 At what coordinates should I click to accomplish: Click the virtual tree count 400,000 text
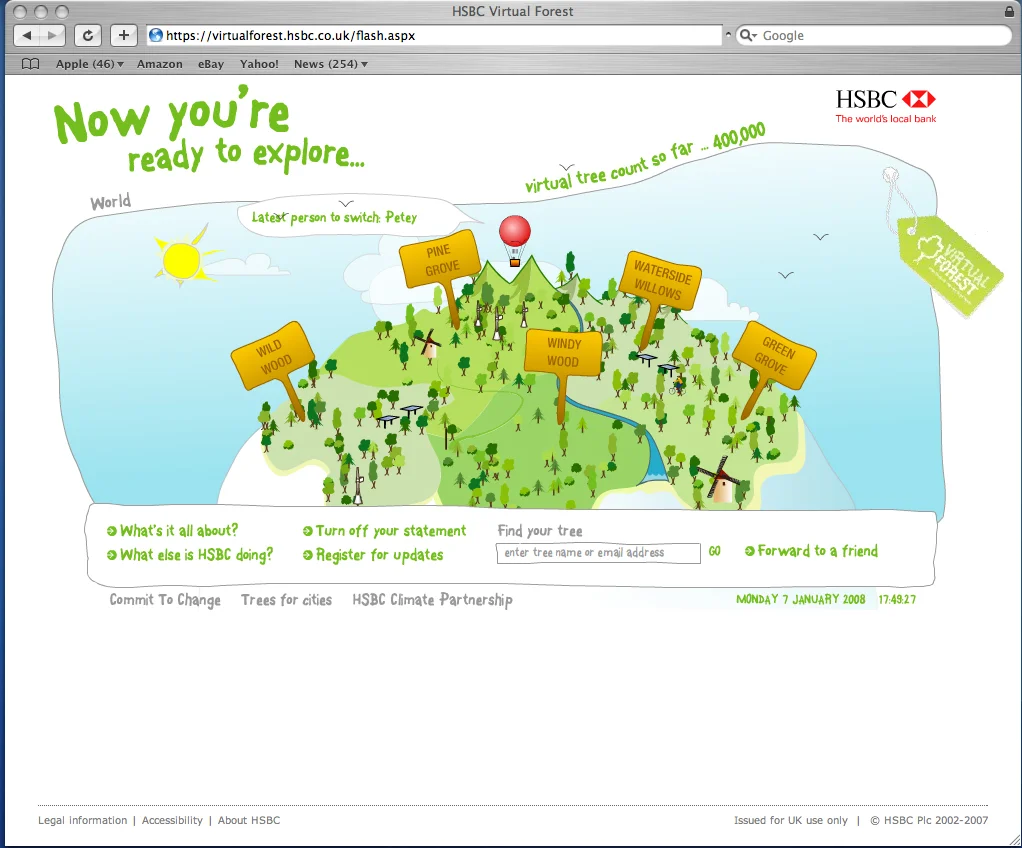pyautogui.click(x=645, y=158)
